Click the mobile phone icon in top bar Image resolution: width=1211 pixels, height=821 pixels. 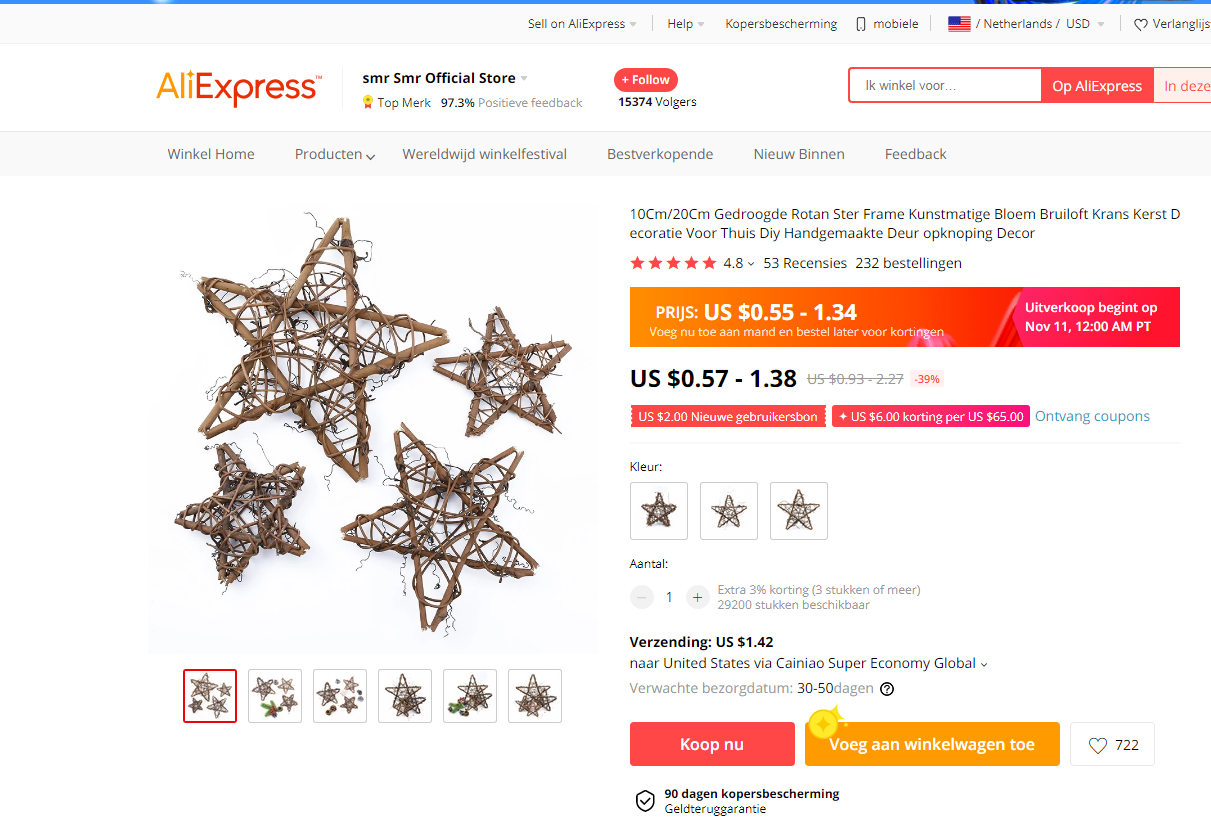tap(861, 24)
